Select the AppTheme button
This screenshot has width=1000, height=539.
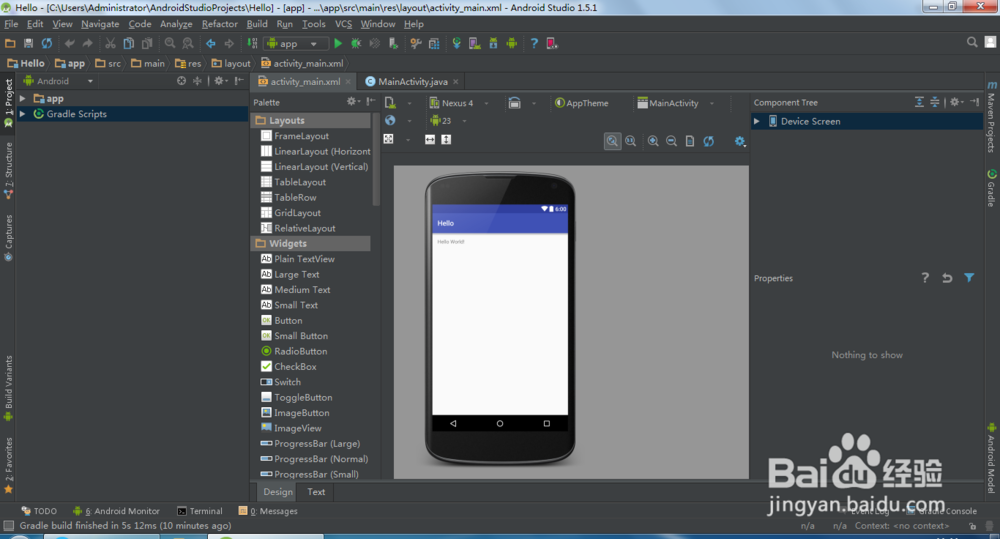(x=582, y=103)
